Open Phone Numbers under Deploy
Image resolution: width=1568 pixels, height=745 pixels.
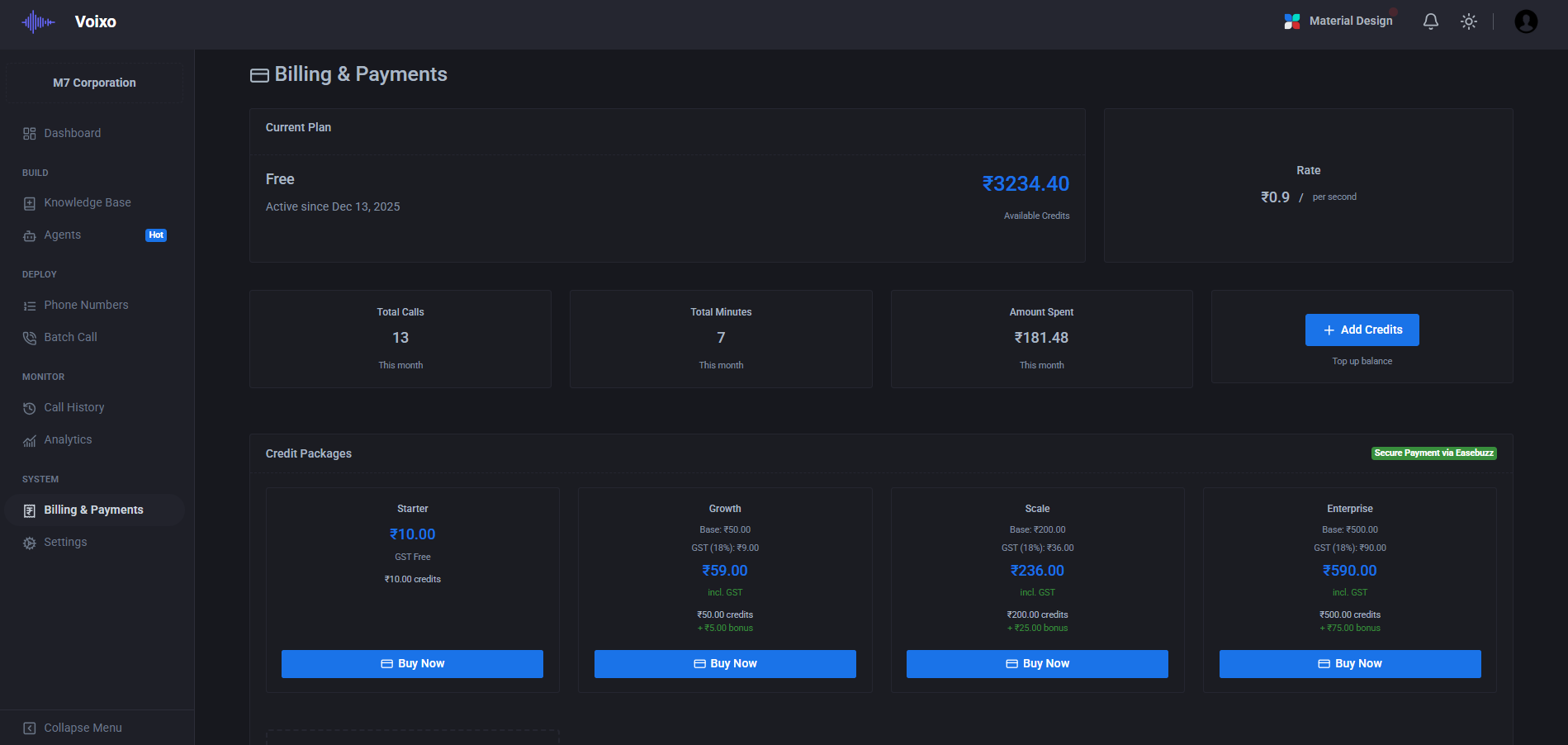pos(86,304)
